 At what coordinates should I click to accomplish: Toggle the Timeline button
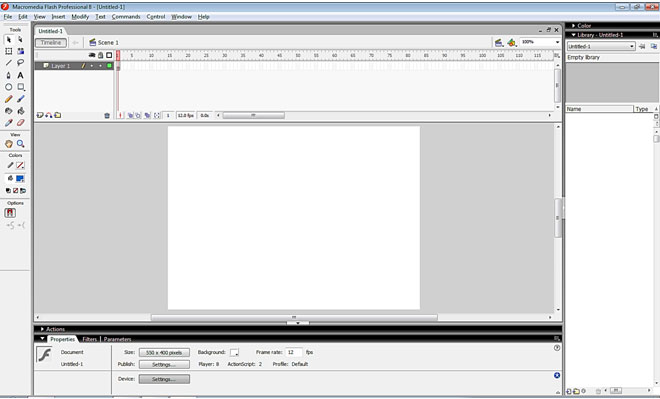pyautogui.click(x=51, y=43)
